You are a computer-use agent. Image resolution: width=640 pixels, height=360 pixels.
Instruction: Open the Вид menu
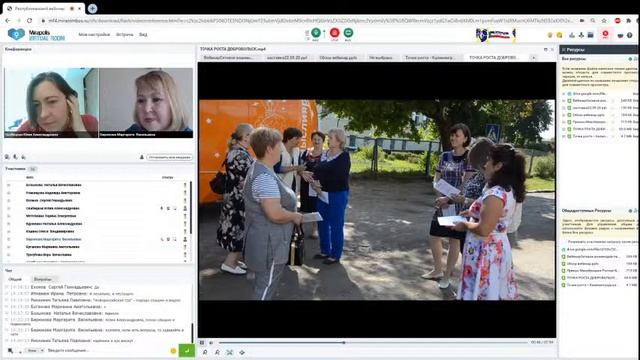[x=143, y=35]
